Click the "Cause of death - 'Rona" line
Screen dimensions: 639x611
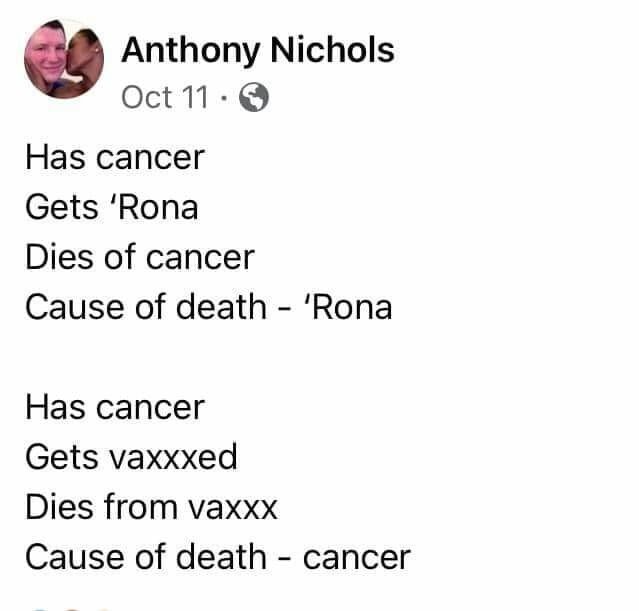(208, 307)
